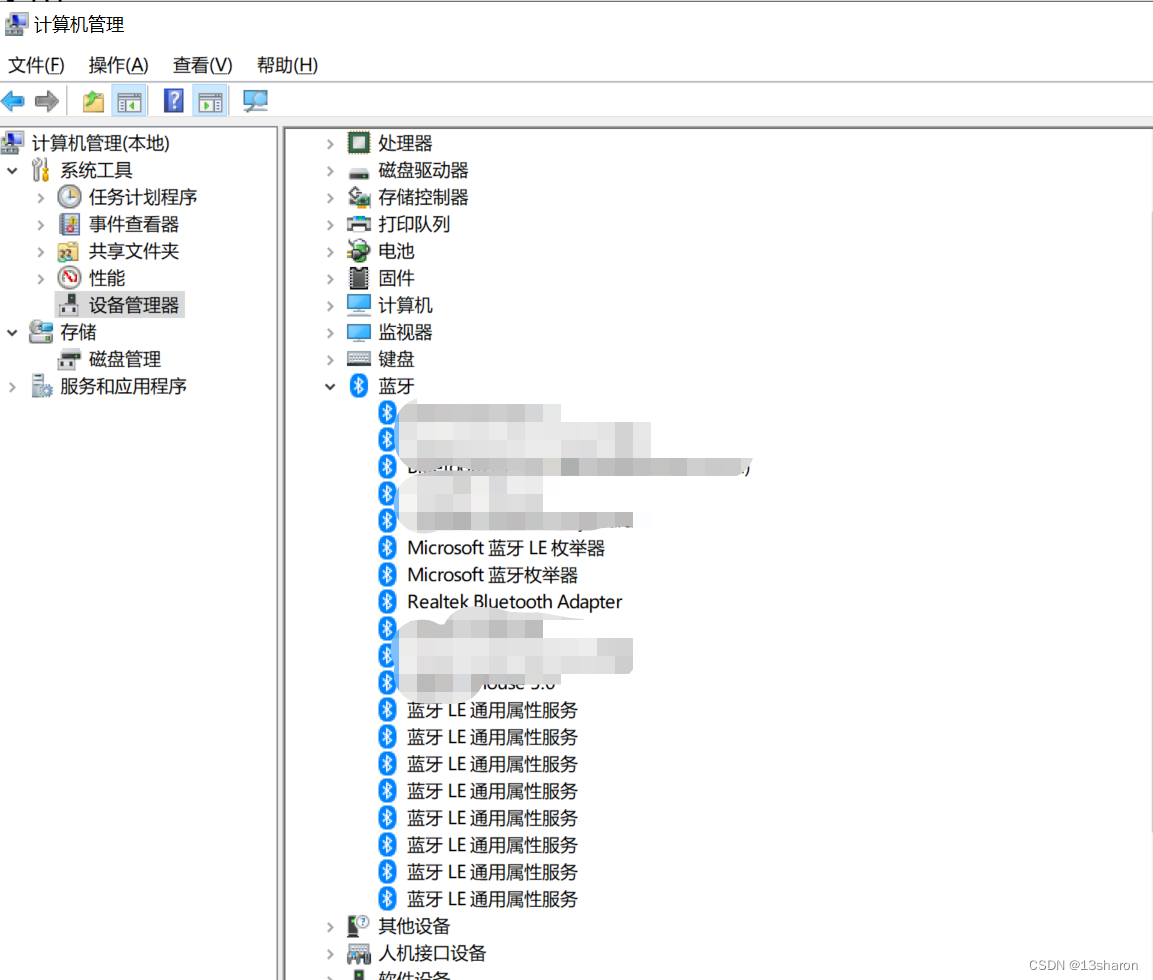Screen dimensions: 1153x980
Task: Click the scan for hardware changes icon
Action: [255, 101]
